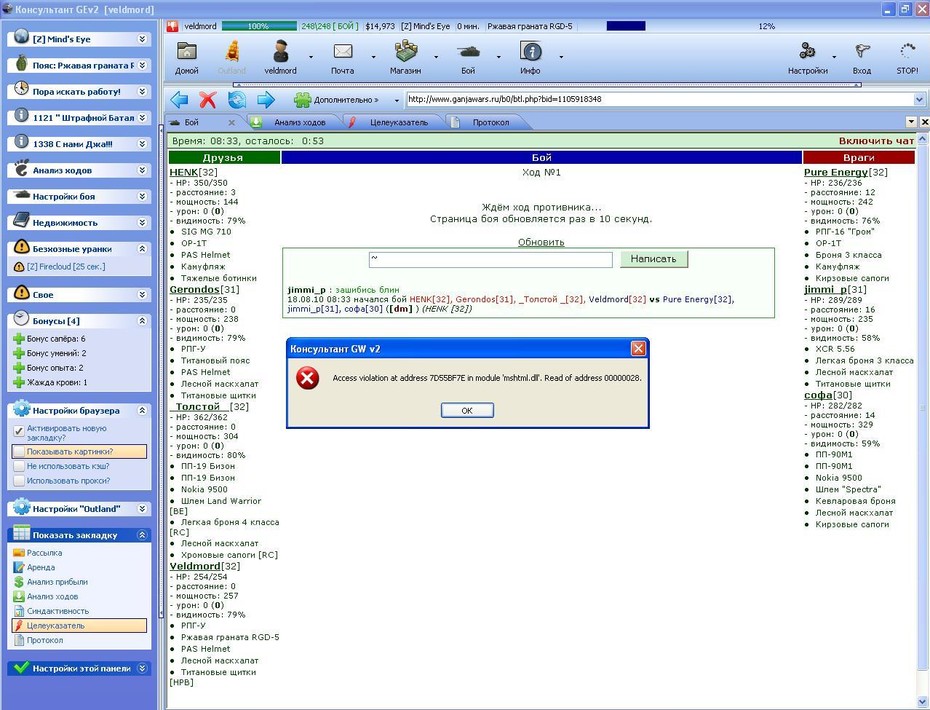Click the refresh page icon
Image resolution: width=930 pixels, height=710 pixels.
pos(237,100)
